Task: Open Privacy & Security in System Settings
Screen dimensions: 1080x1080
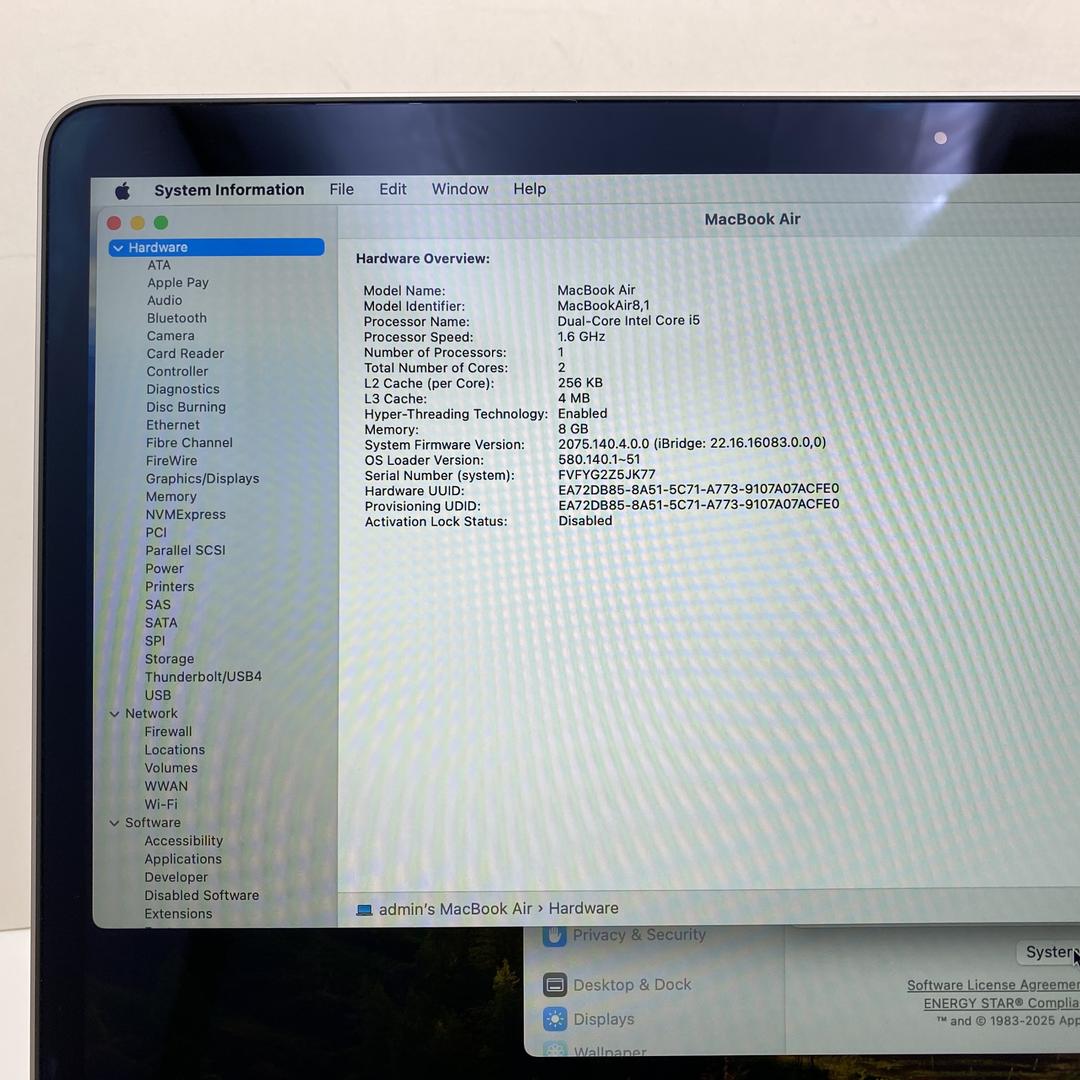Action: click(624, 935)
